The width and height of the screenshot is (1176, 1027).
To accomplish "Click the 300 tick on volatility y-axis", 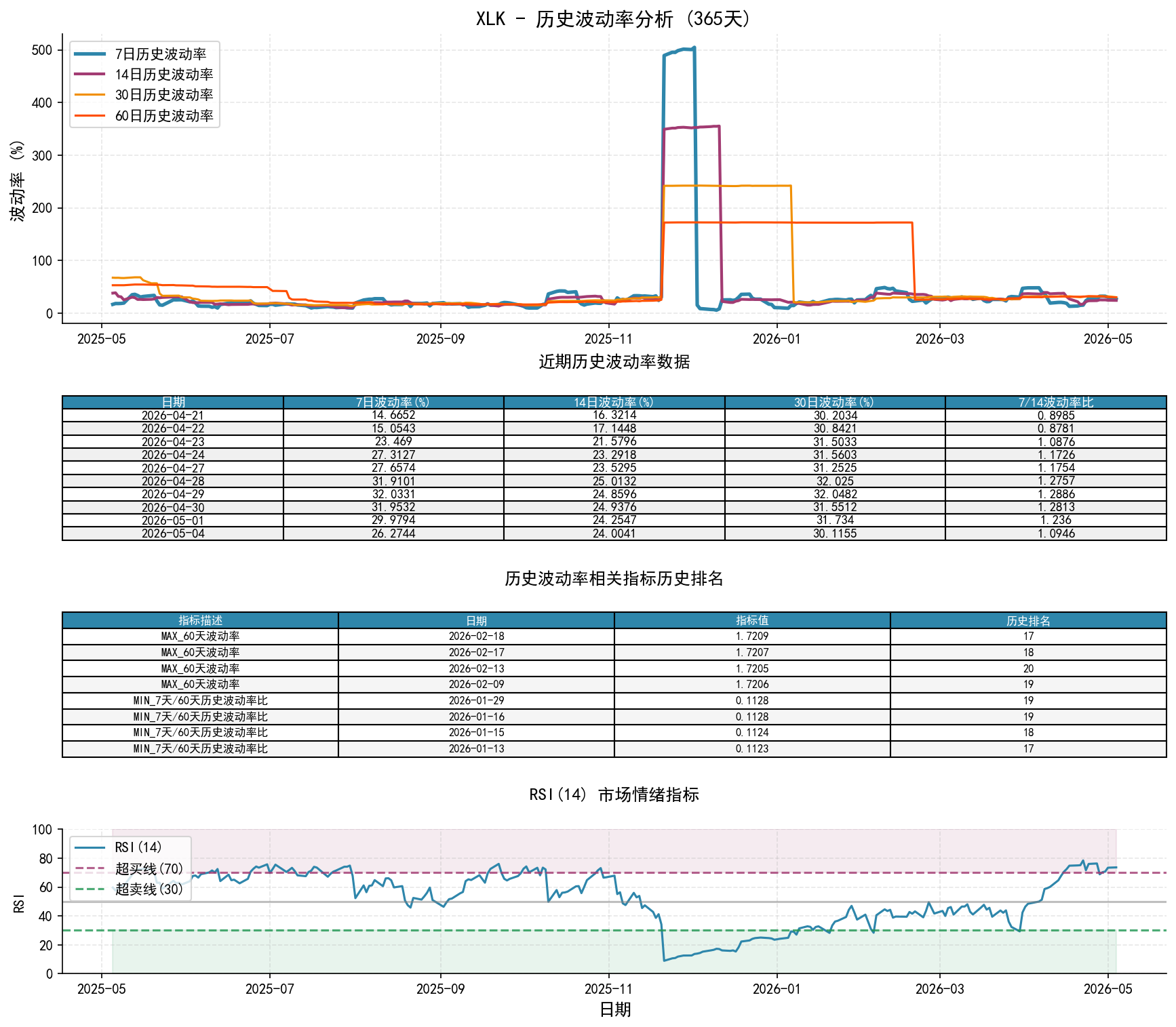I will click(x=42, y=156).
